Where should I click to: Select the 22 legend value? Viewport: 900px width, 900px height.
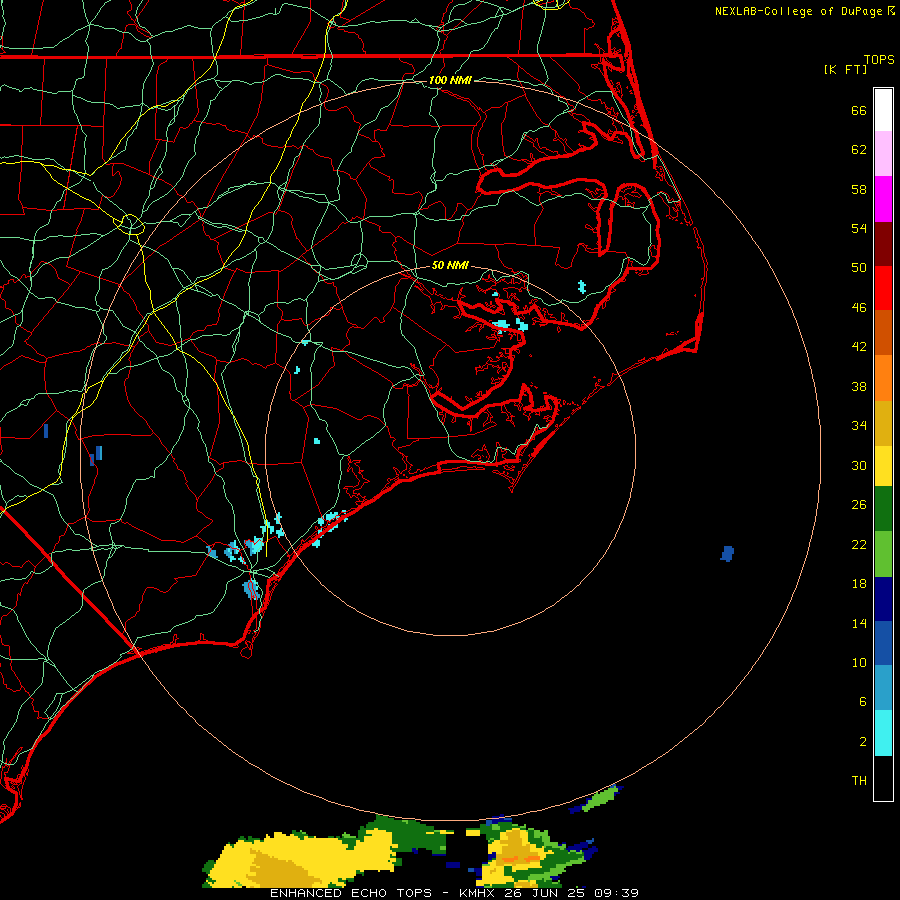pyautogui.click(x=859, y=544)
